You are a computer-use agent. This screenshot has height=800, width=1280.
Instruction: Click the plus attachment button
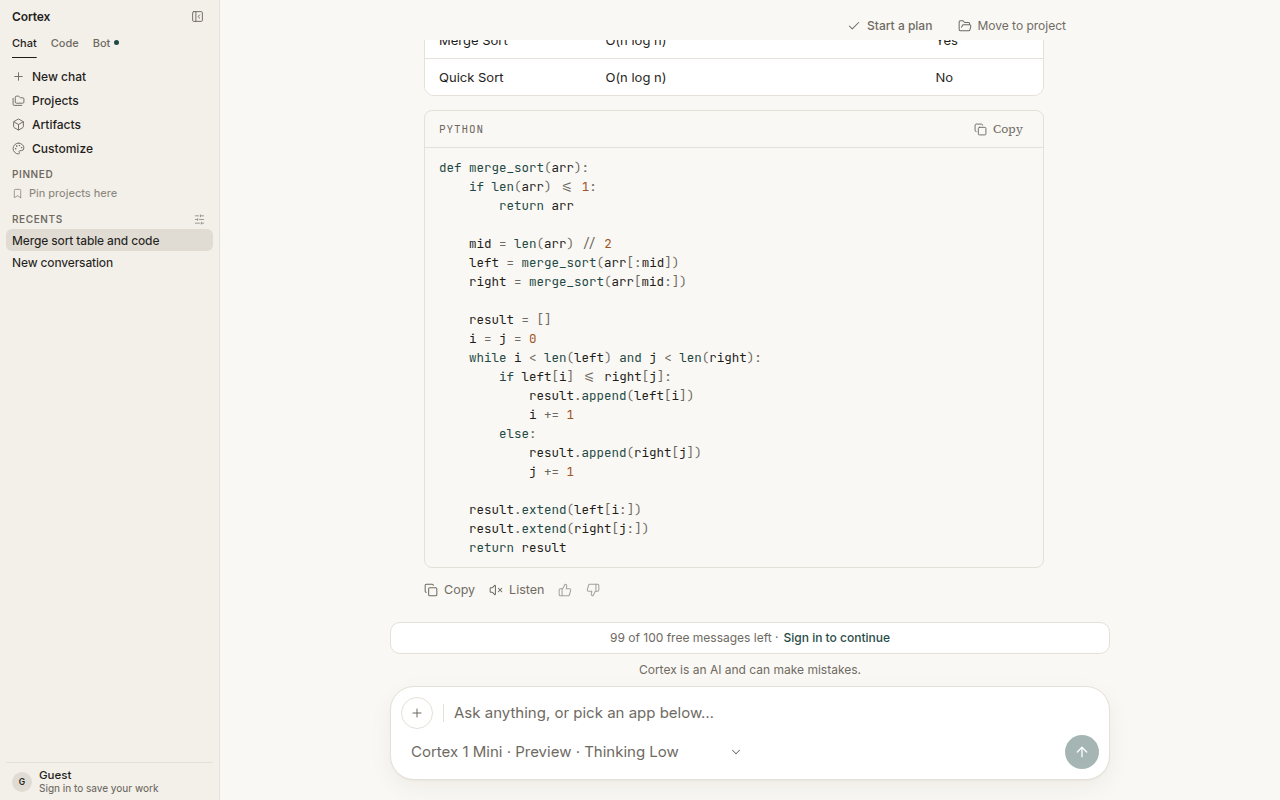417,713
